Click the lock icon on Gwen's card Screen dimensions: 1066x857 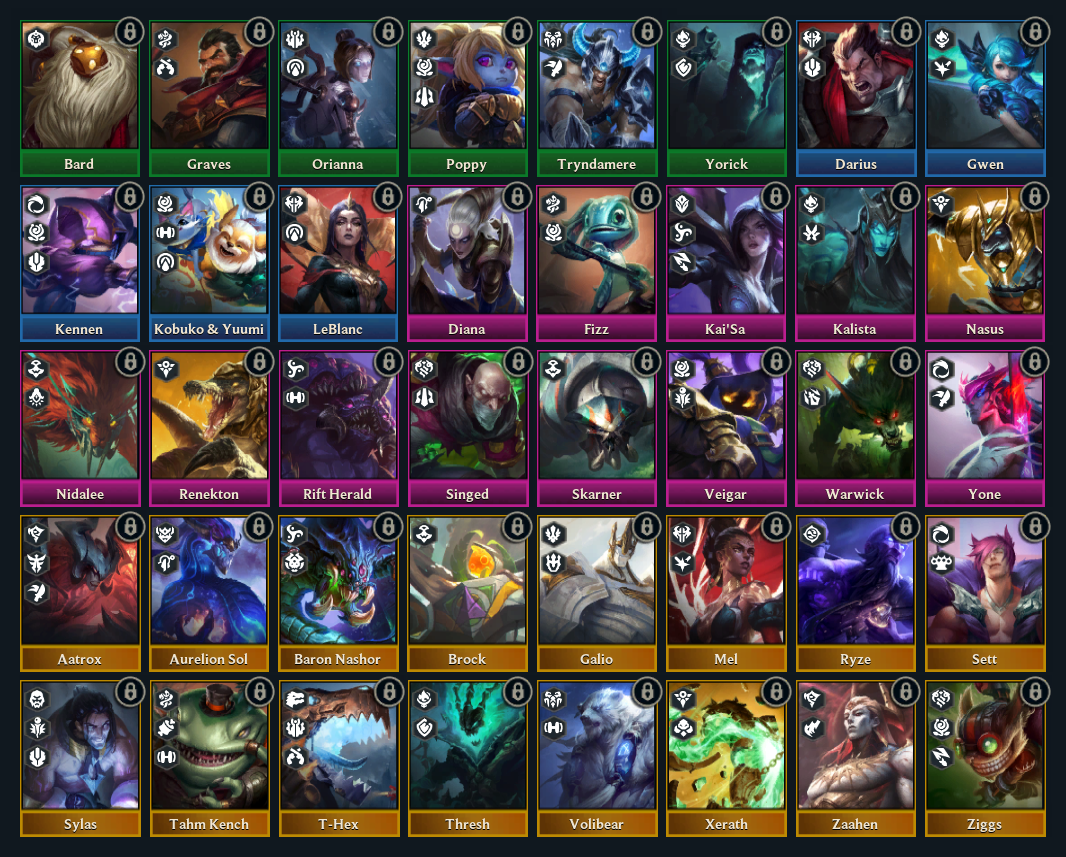click(x=1034, y=31)
